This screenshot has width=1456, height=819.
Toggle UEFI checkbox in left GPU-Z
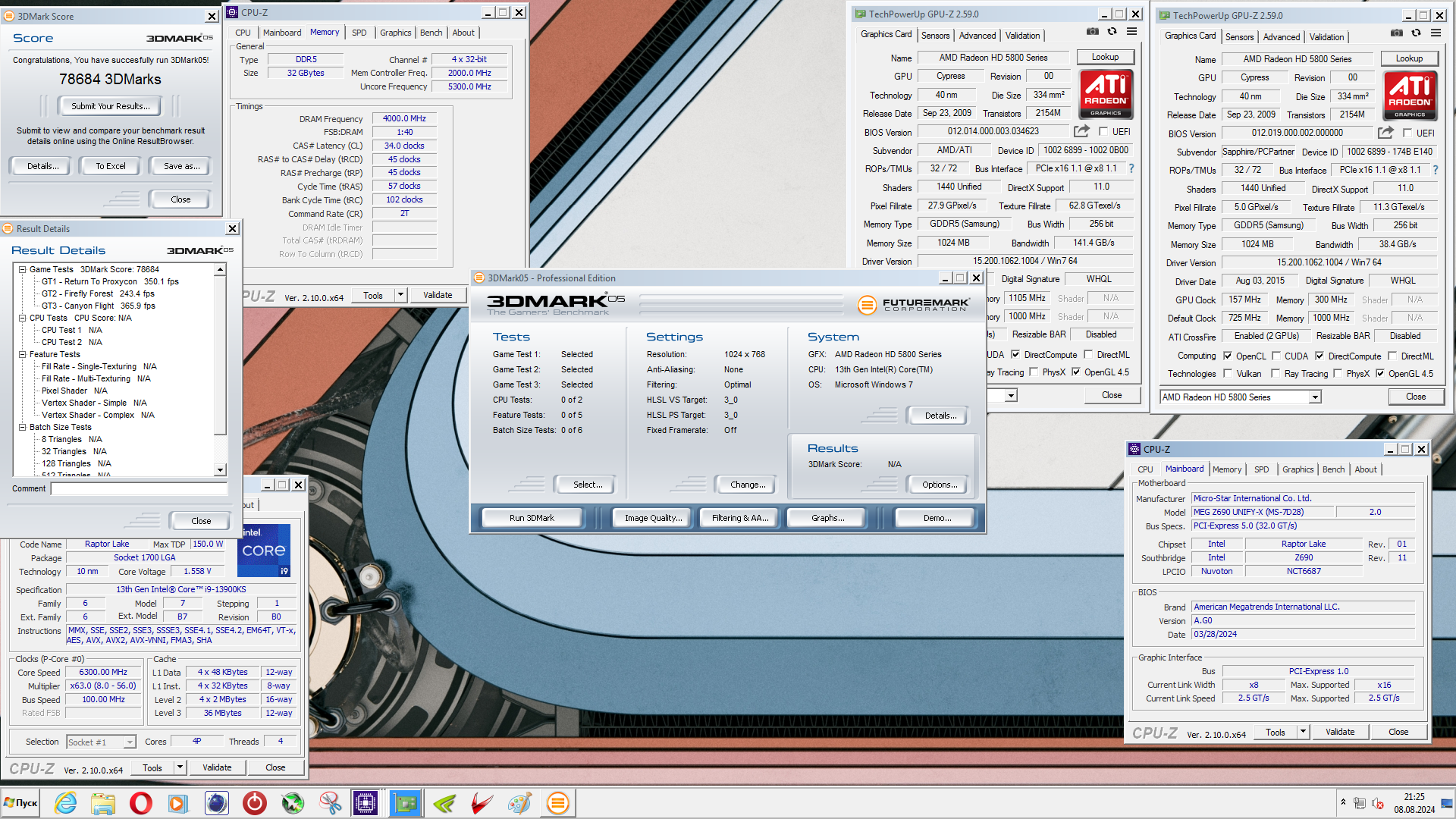(1103, 132)
